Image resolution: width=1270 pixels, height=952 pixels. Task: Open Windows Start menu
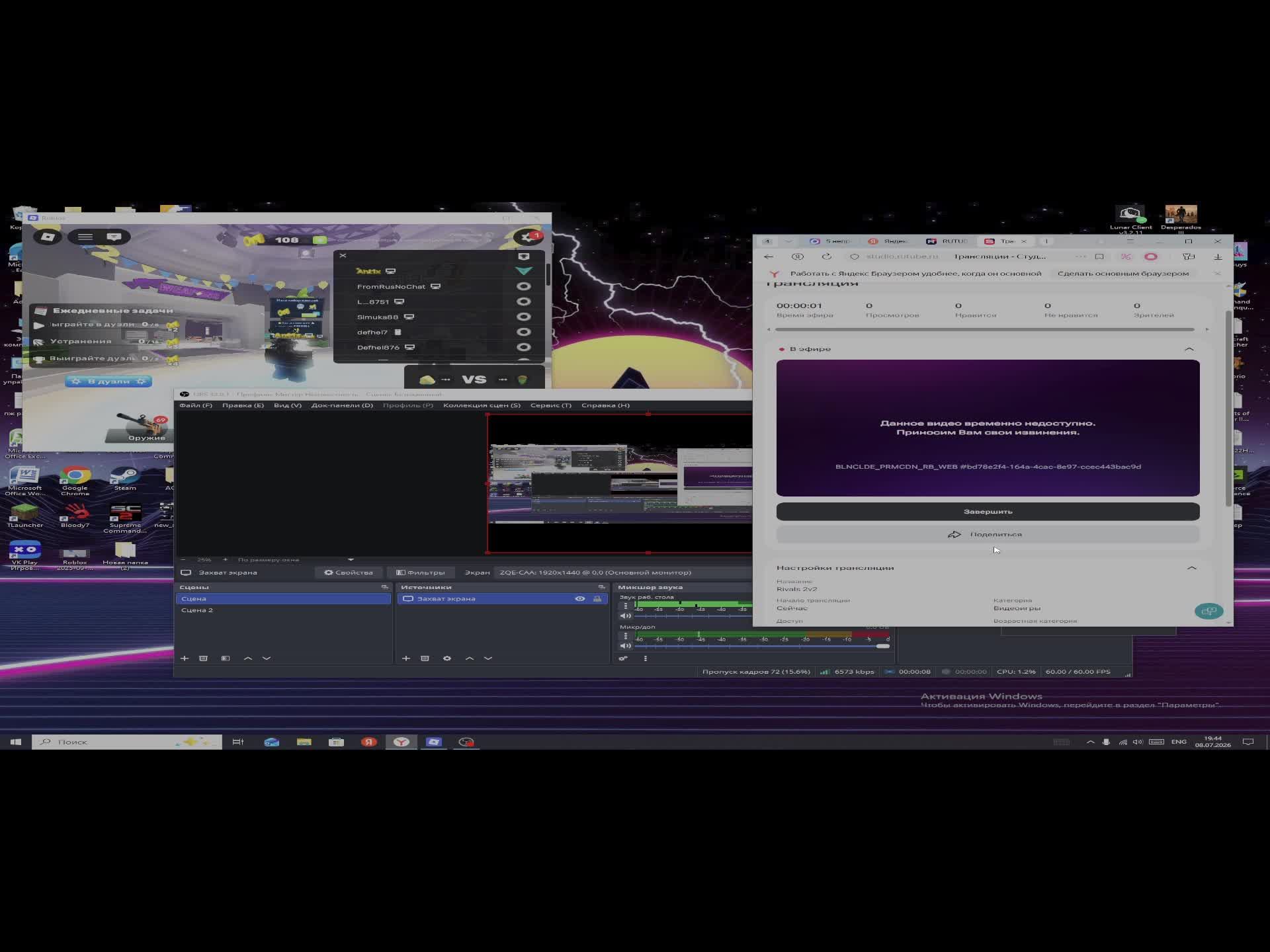[x=16, y=742]
